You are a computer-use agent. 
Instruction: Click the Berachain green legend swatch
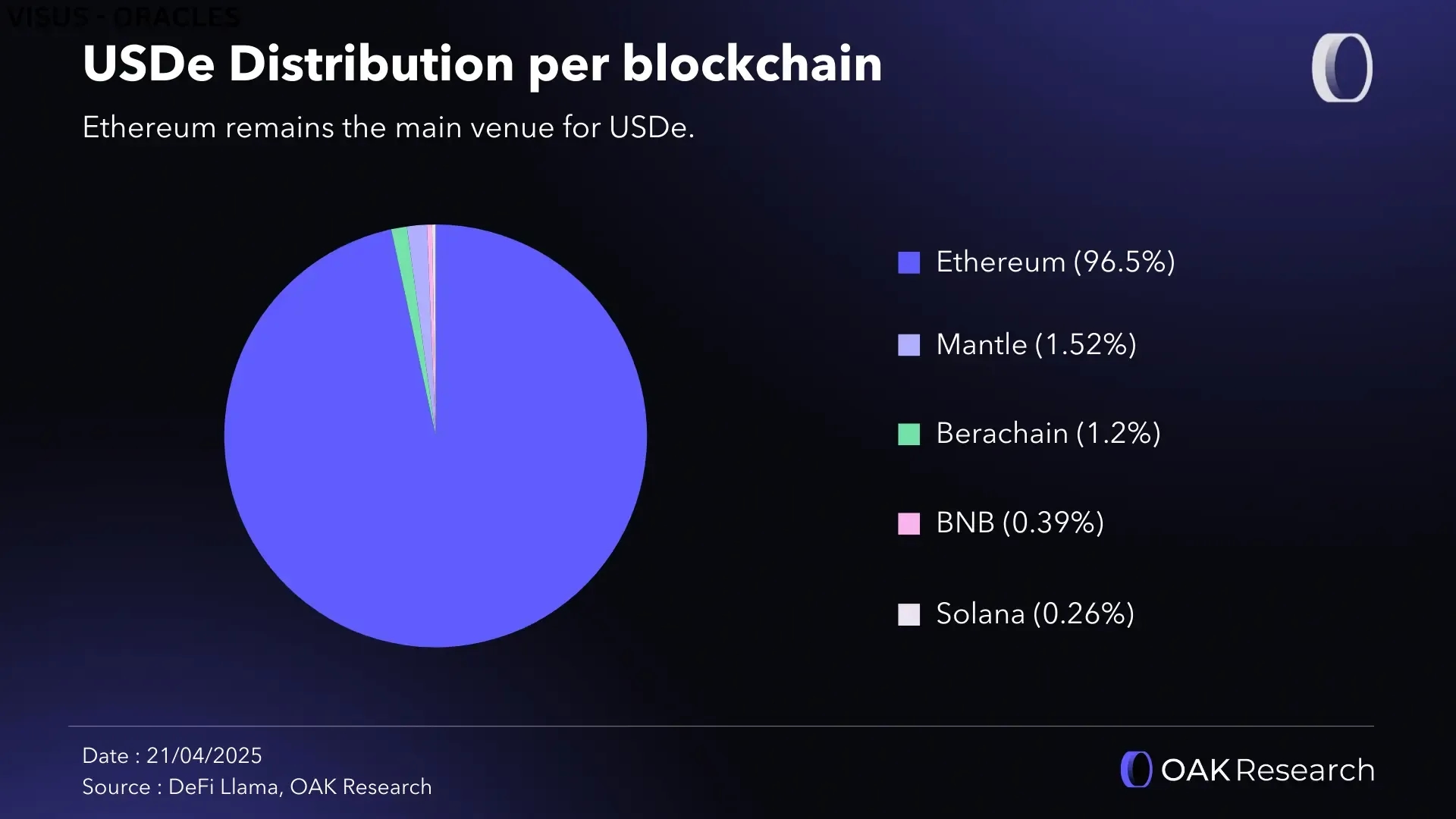click(x=908, y=434)
